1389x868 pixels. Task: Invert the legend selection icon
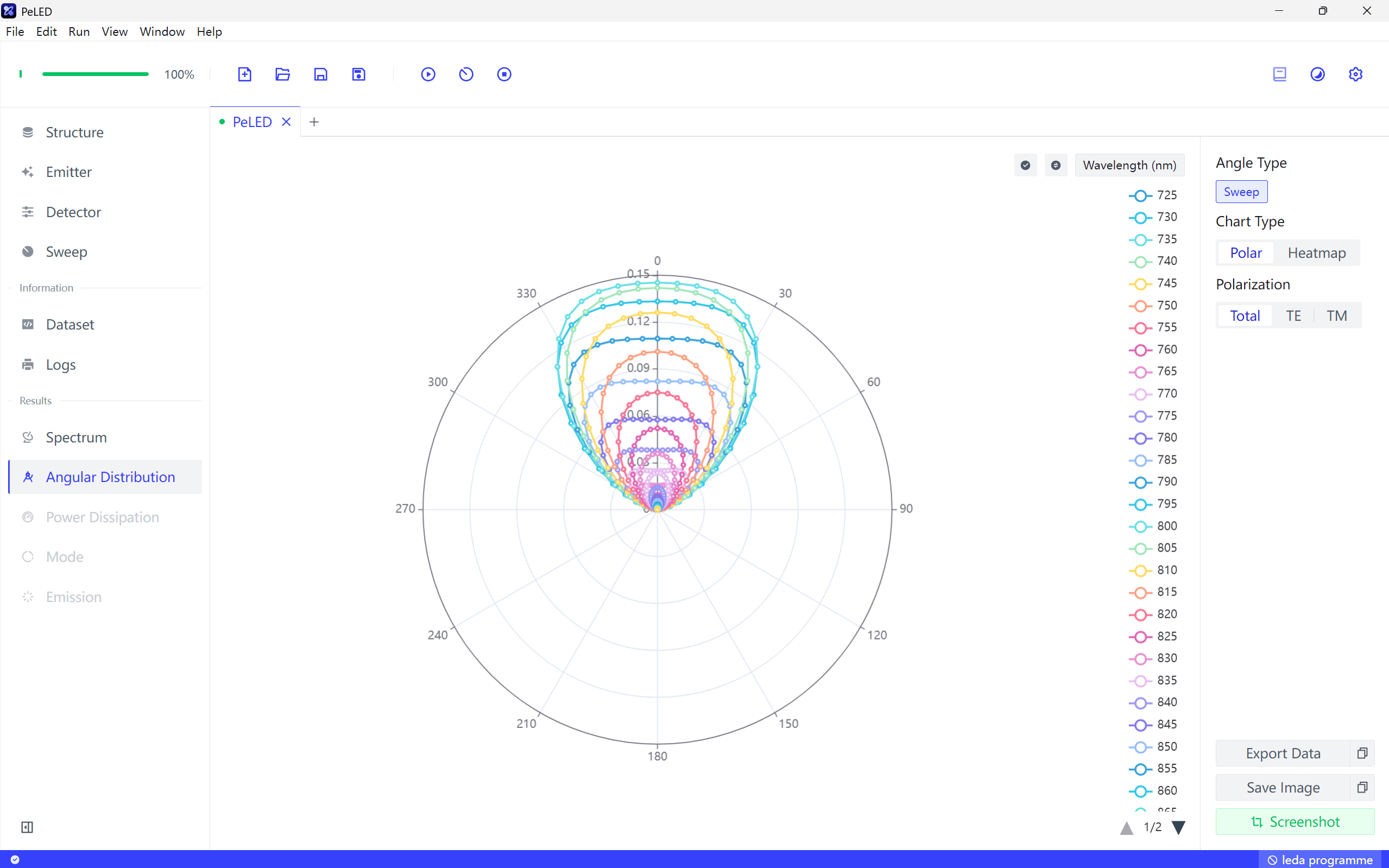click(x=1056, y=166)
